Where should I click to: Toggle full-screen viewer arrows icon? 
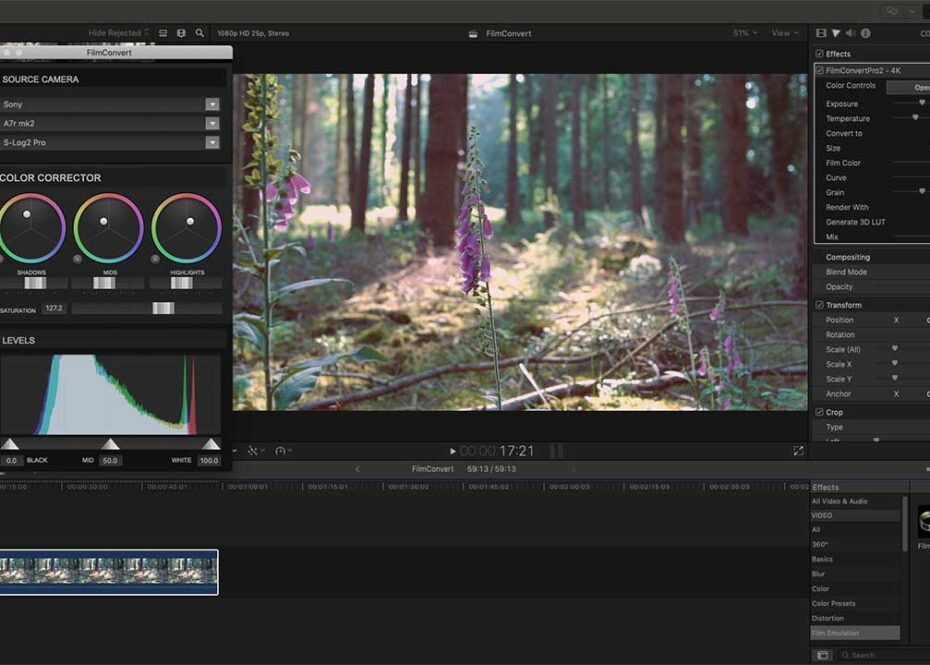click(x=798, y=451)
